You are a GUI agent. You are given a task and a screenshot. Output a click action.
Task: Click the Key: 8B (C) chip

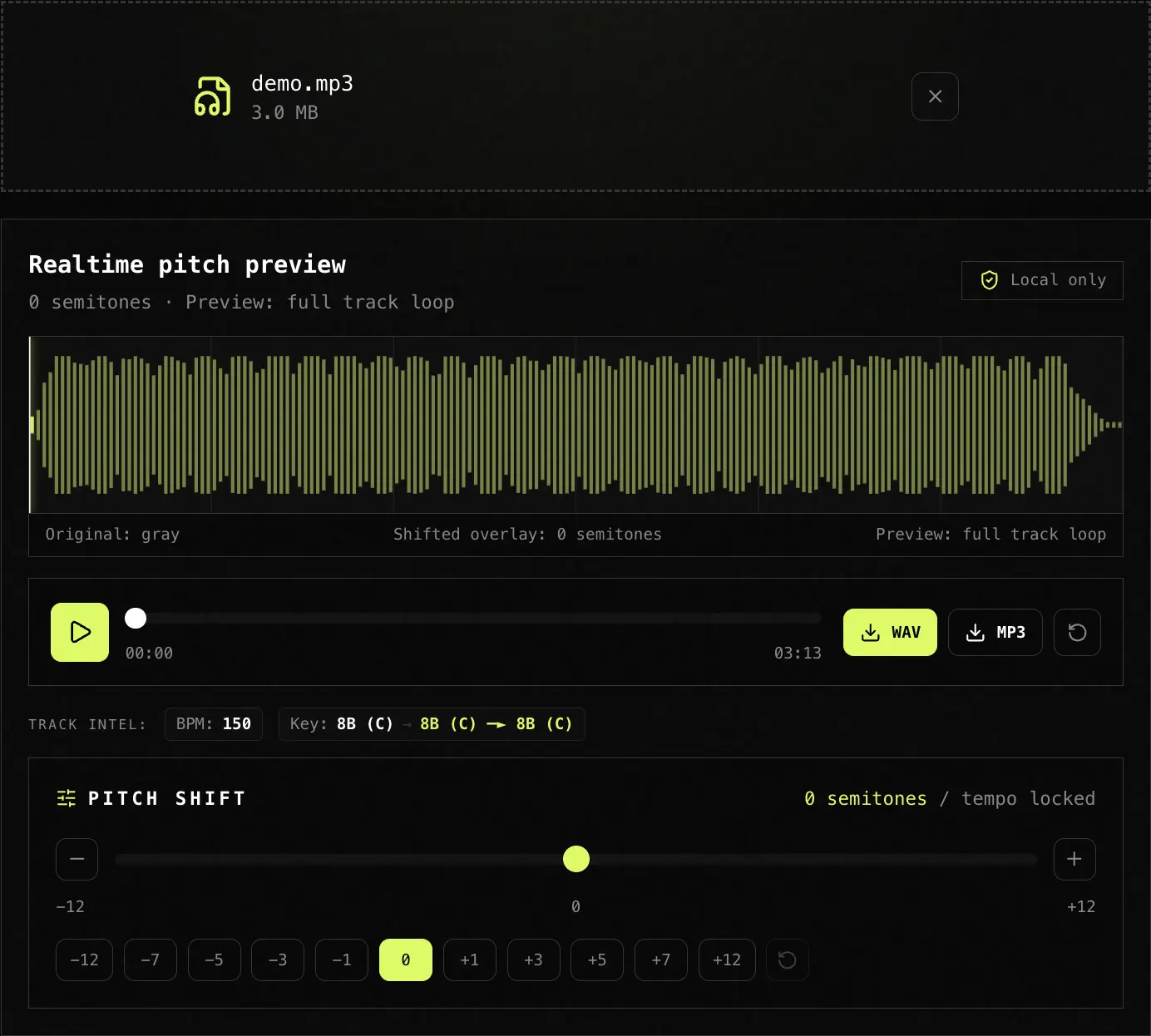coord(432,723)
